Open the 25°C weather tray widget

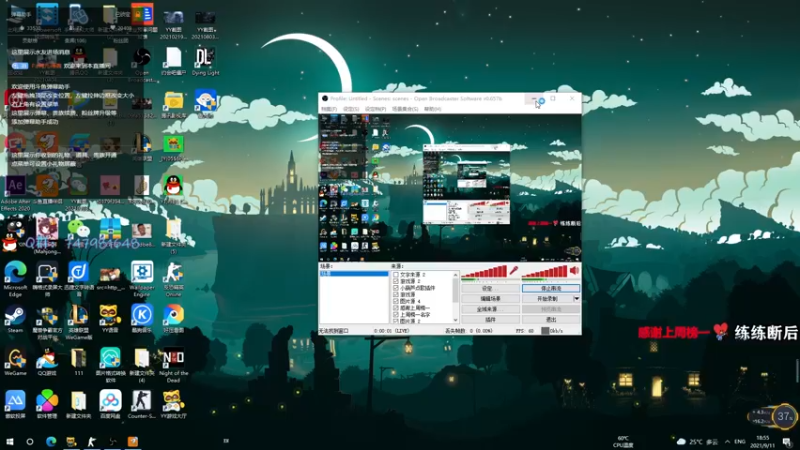point(697,441)
